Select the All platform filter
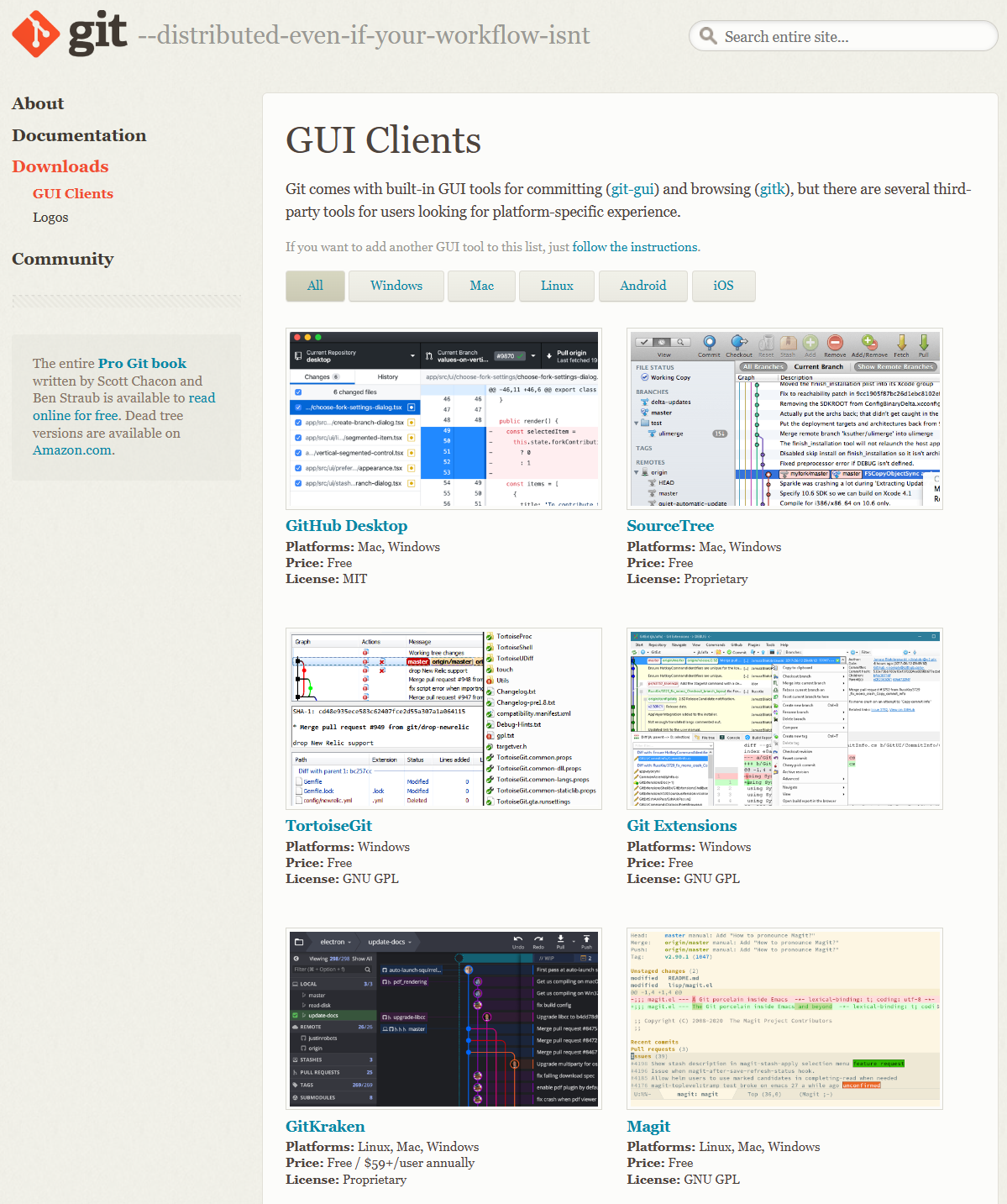The image size is (1007, 1204). (315, 286)
